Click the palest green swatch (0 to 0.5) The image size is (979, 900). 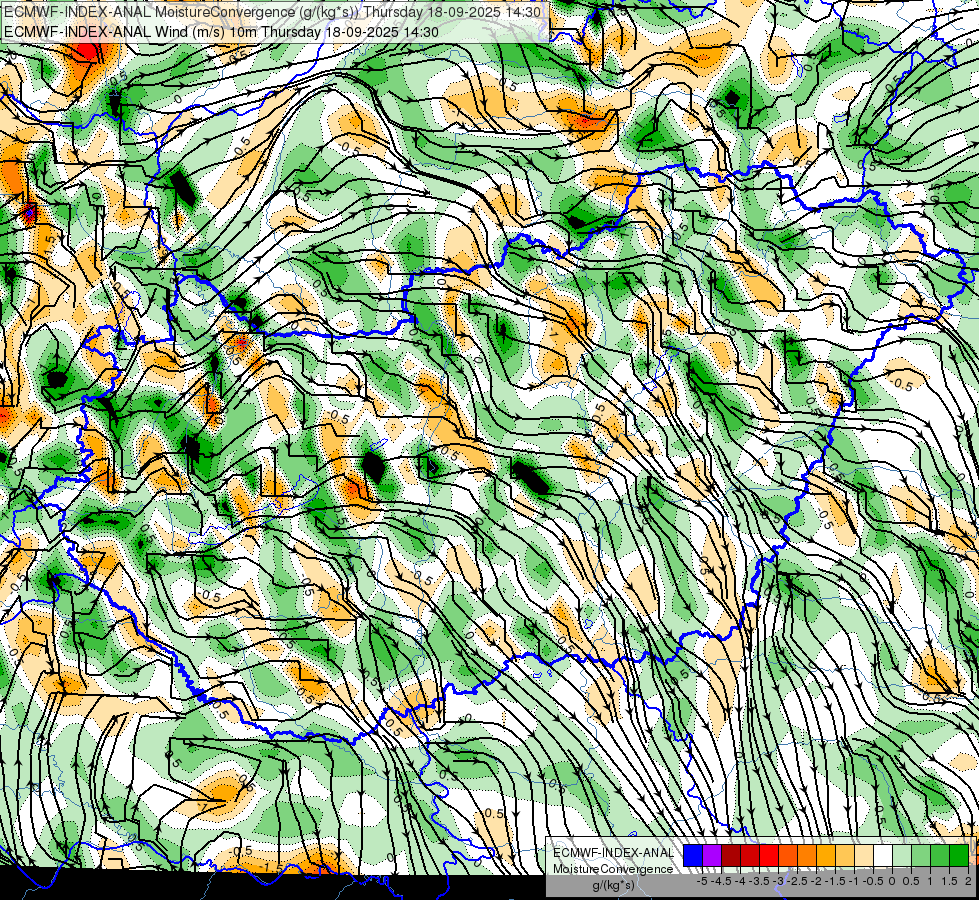pyautogui.click(x=902, y=856)
